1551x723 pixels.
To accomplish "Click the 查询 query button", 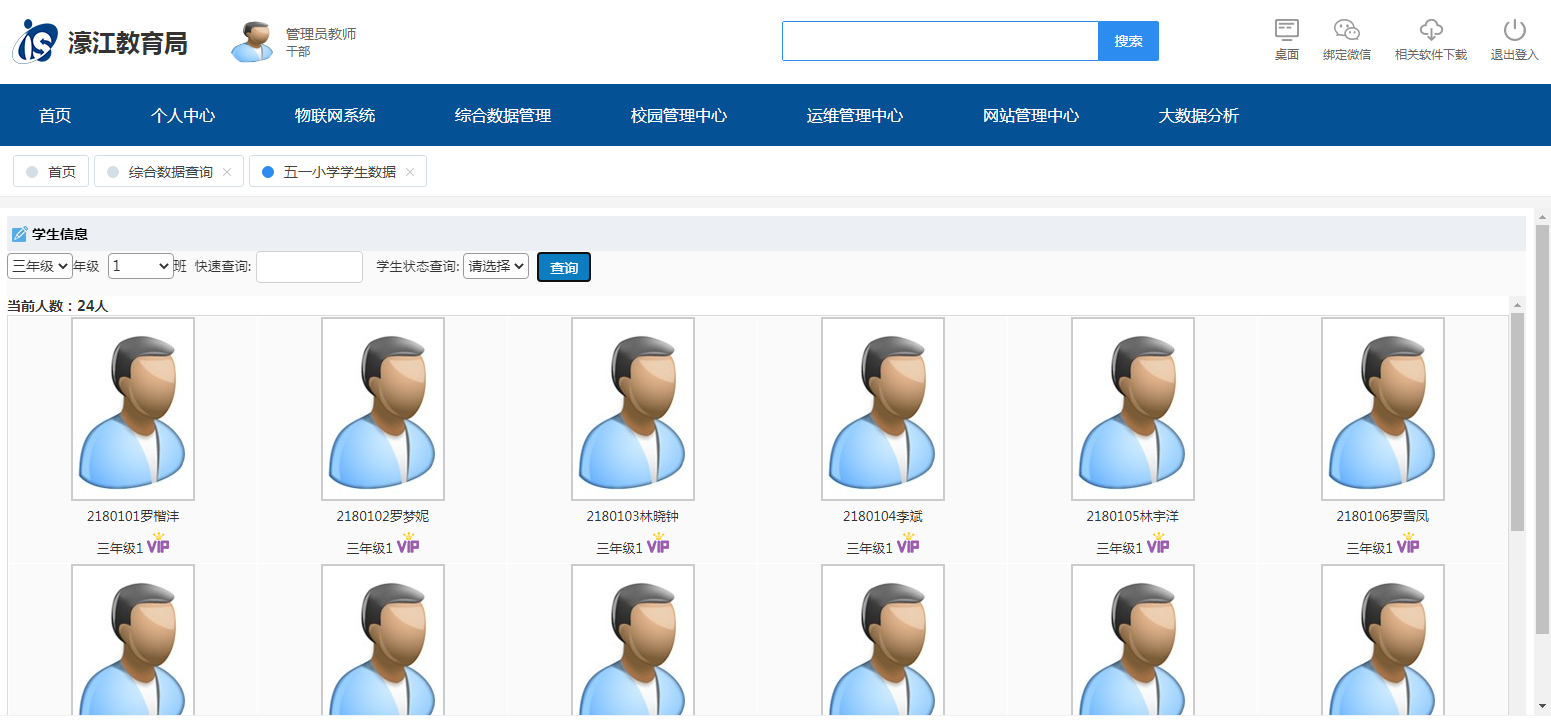I will 564,267.
